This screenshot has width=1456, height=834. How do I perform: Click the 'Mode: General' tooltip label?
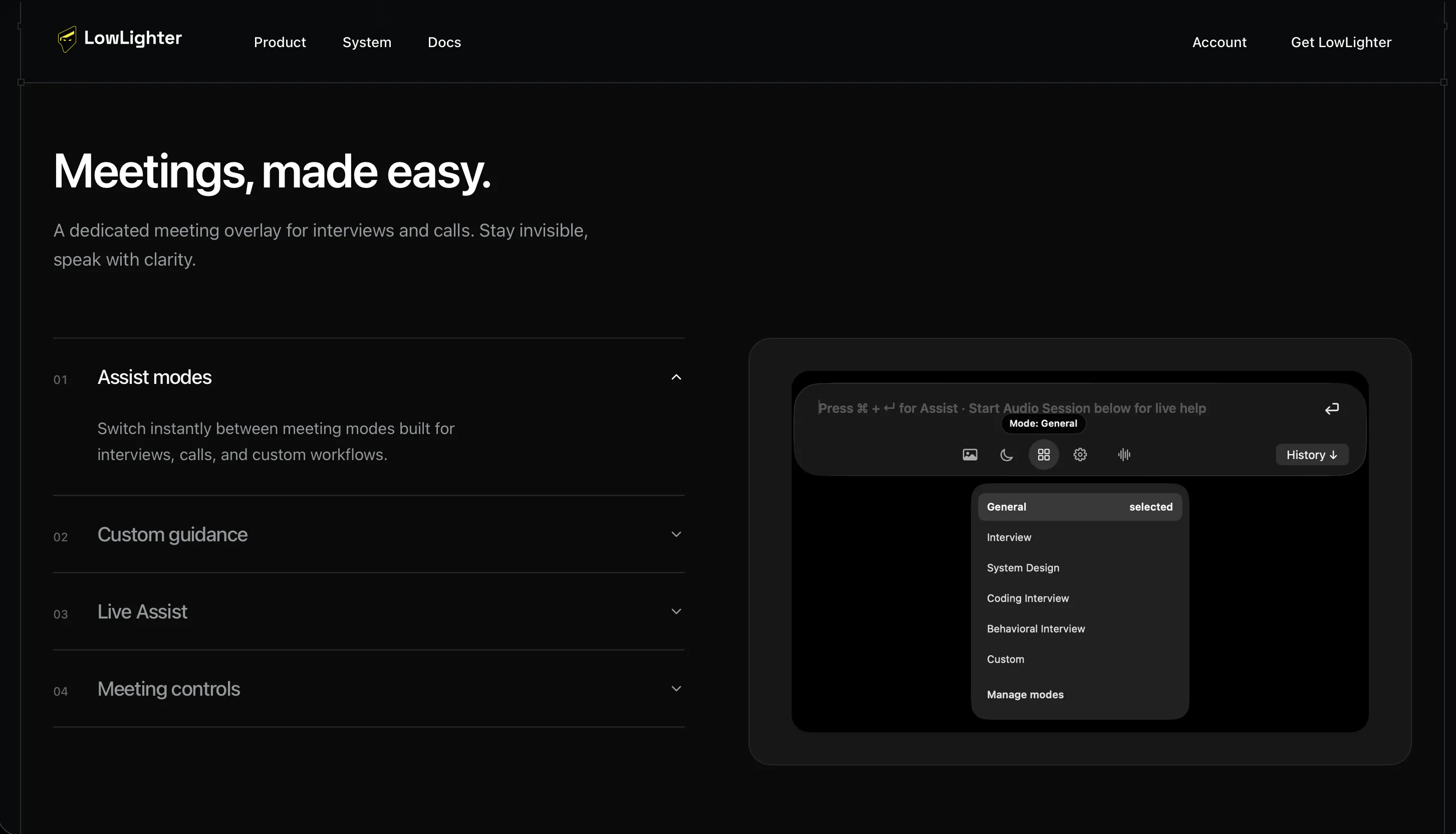[x=1043, y=424]
